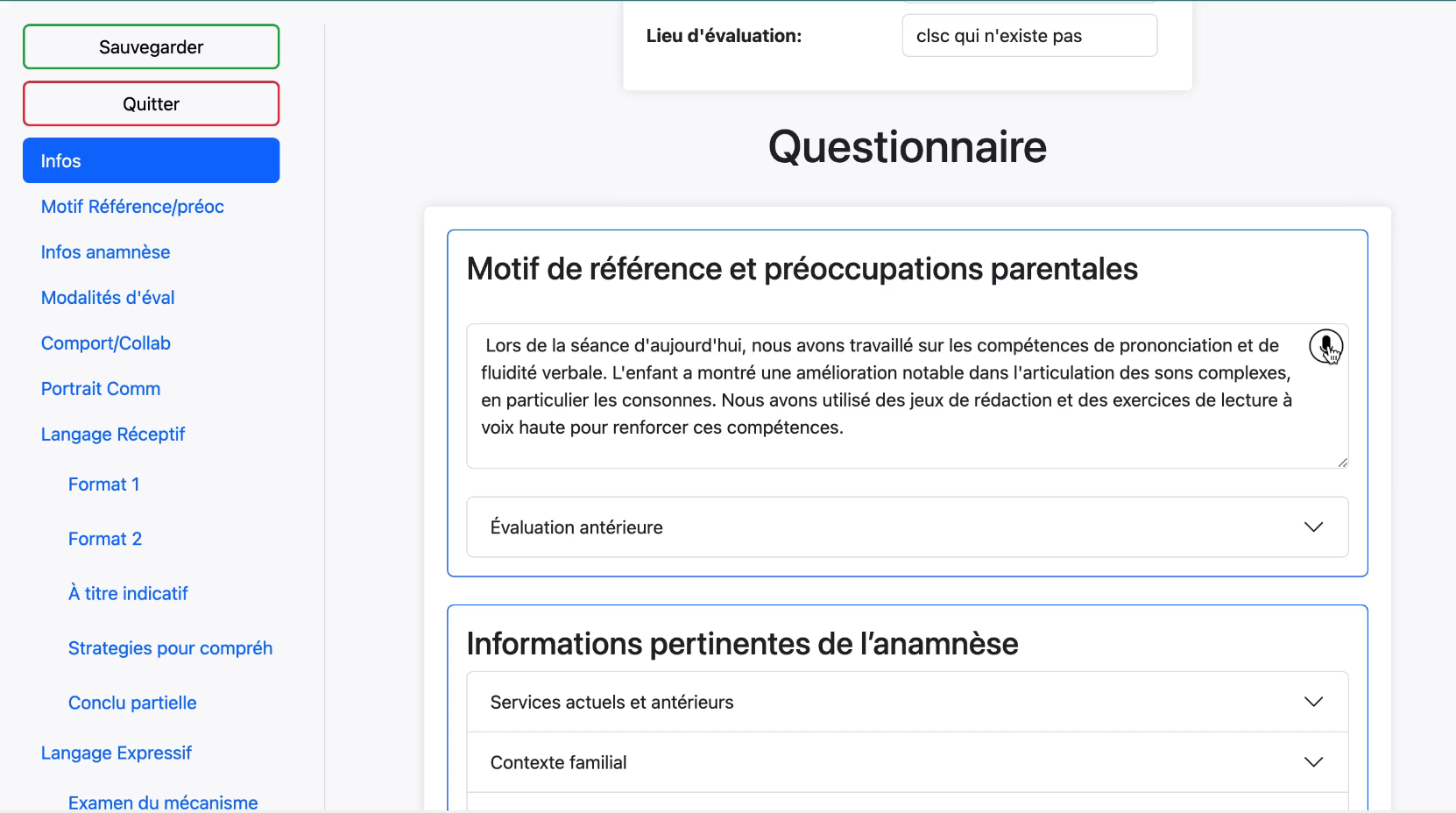This screenshot has height=813, width=1456.
Task: Jump to Strategies pour compréh
Action: pos(170,648)
